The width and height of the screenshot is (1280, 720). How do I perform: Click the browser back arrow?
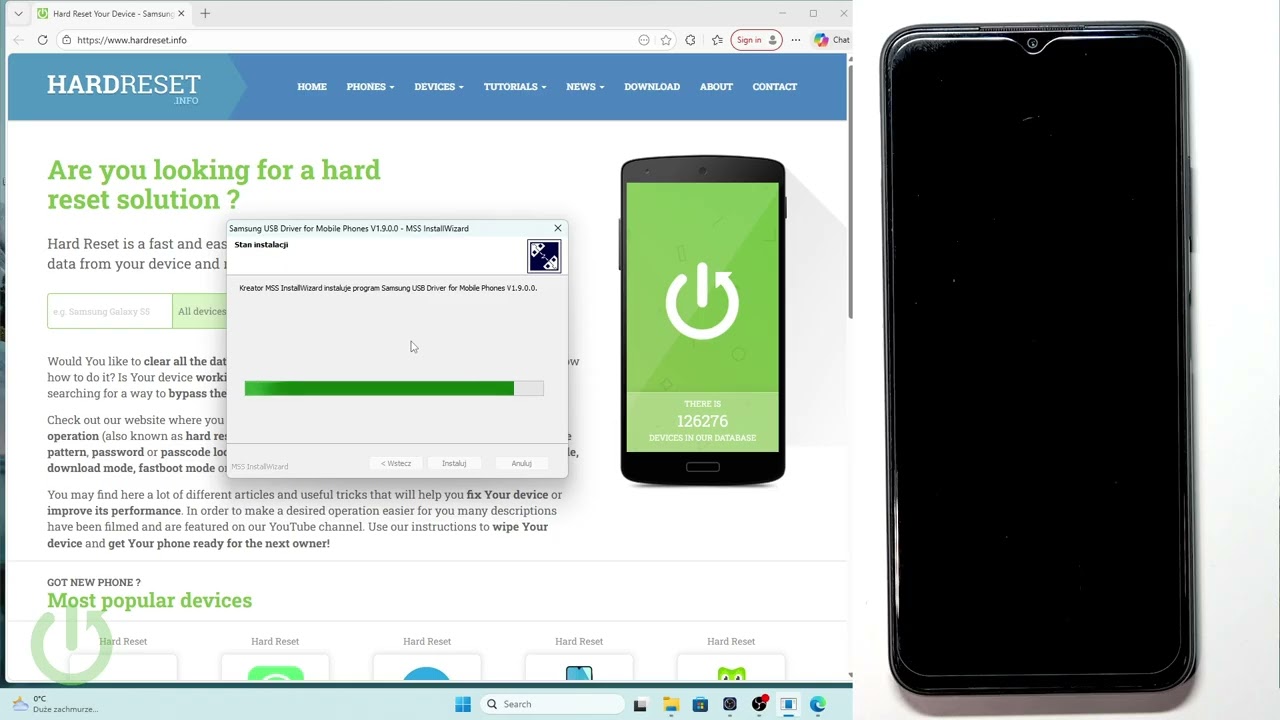18,40
